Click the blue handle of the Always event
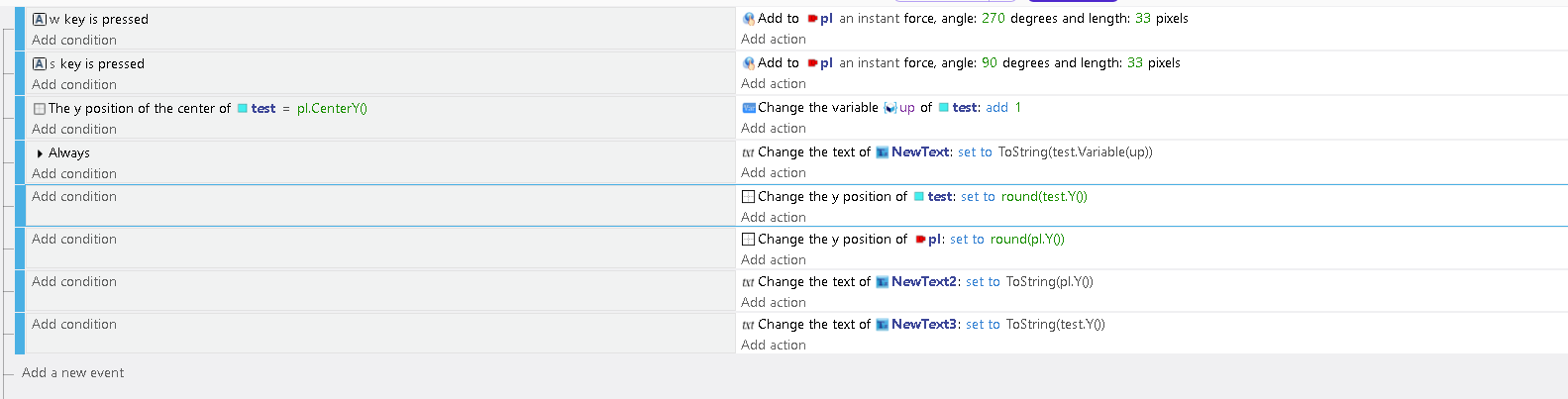The image size is (1568, 399). 20,161
